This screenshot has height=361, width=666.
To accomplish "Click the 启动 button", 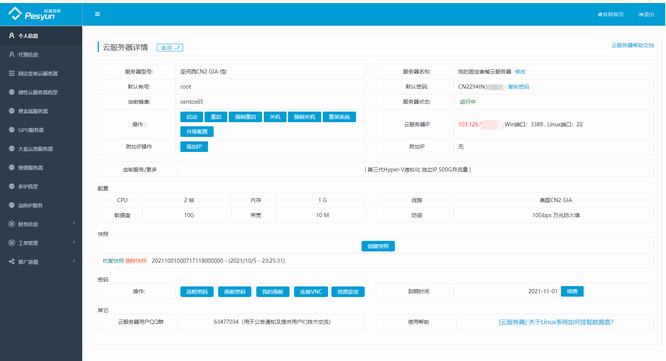I will pos(192,117).
